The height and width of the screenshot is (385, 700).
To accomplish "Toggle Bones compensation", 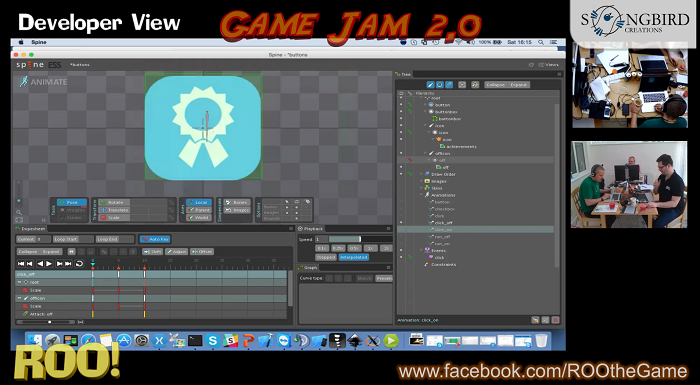I will tap(237, 202).
